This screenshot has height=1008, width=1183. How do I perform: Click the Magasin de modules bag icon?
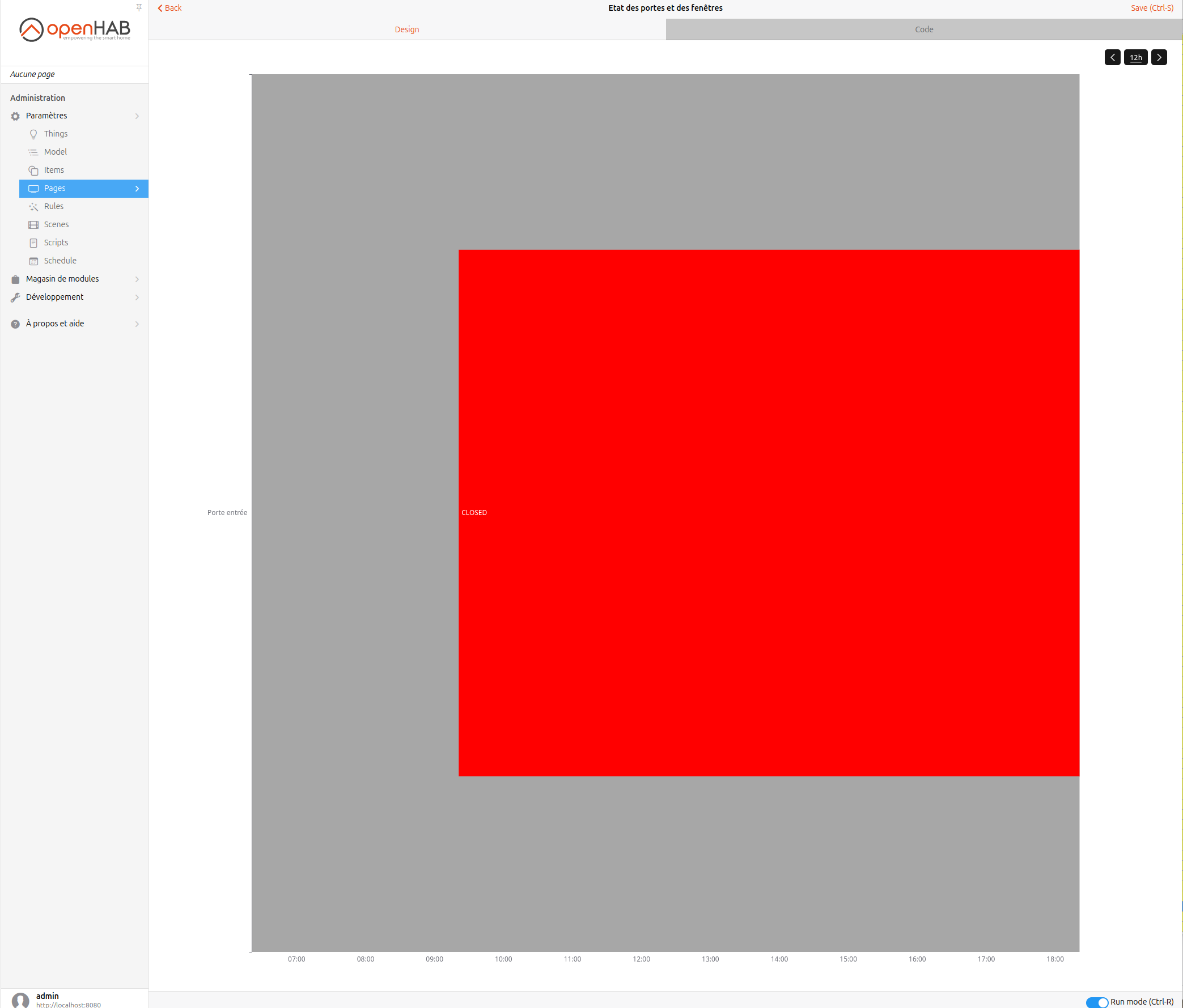pos(15,279)
